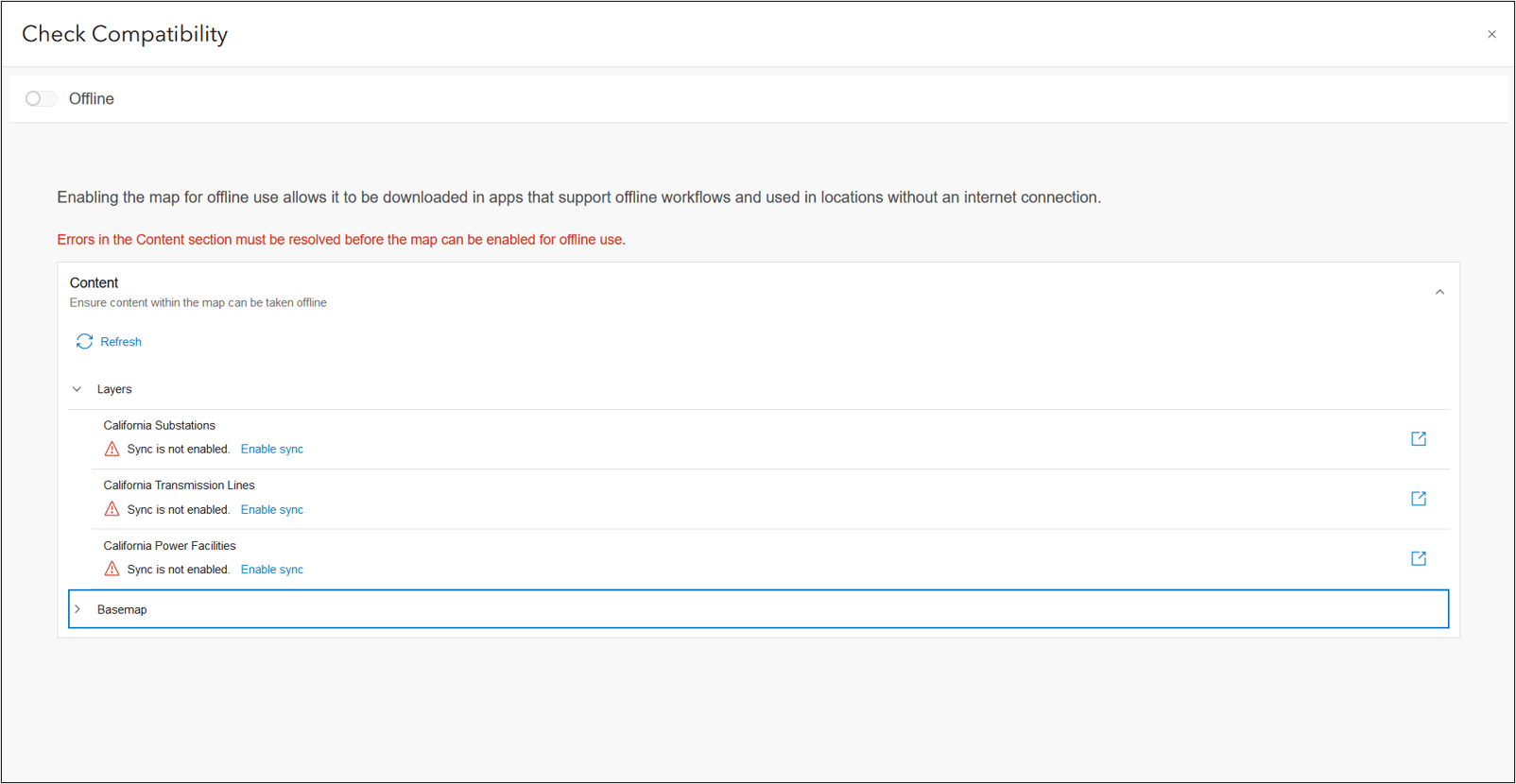
Task: Enable sync for California Substations
Action: [272, 450]
